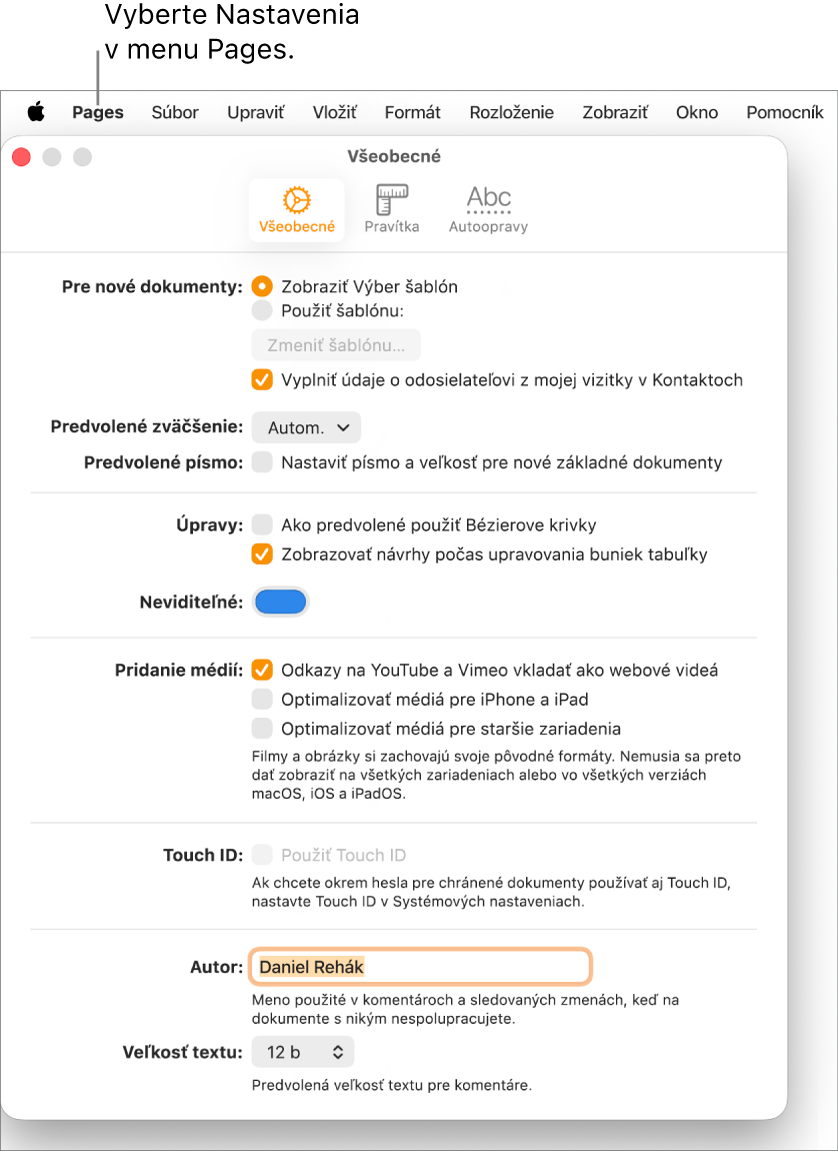Open the Pages menu in menu bar
This screenshot has width=838, height=1152.
[98, 112]
